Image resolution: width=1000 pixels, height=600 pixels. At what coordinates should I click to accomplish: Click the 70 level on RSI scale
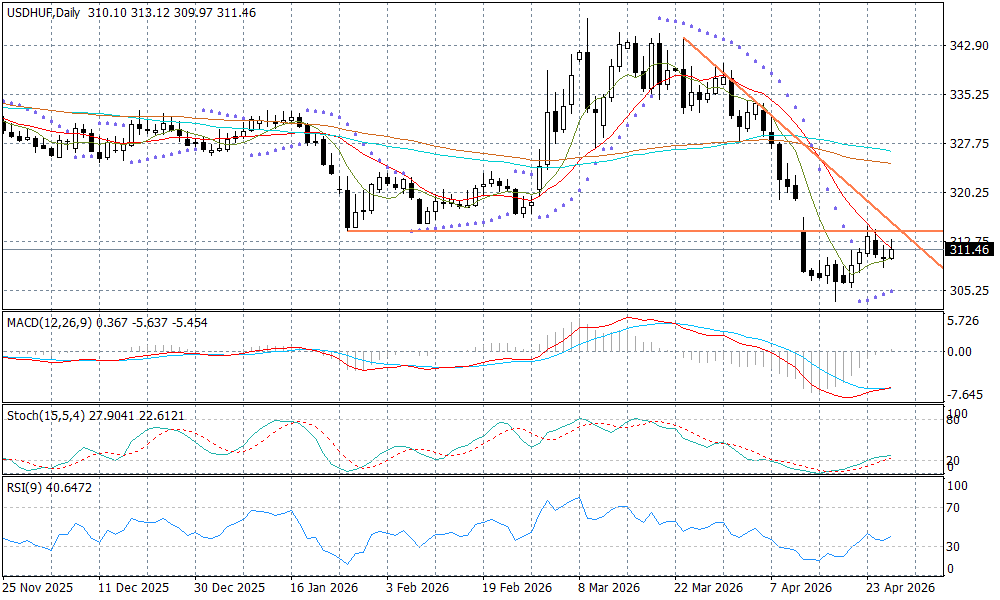point(954,508)
